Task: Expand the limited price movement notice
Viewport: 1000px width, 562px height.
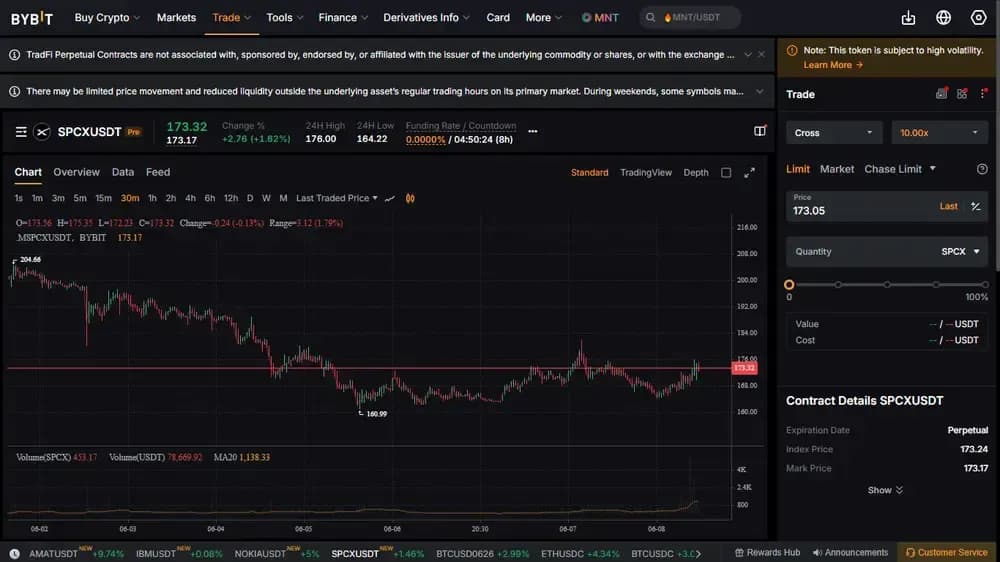Action: click(760, 92)
